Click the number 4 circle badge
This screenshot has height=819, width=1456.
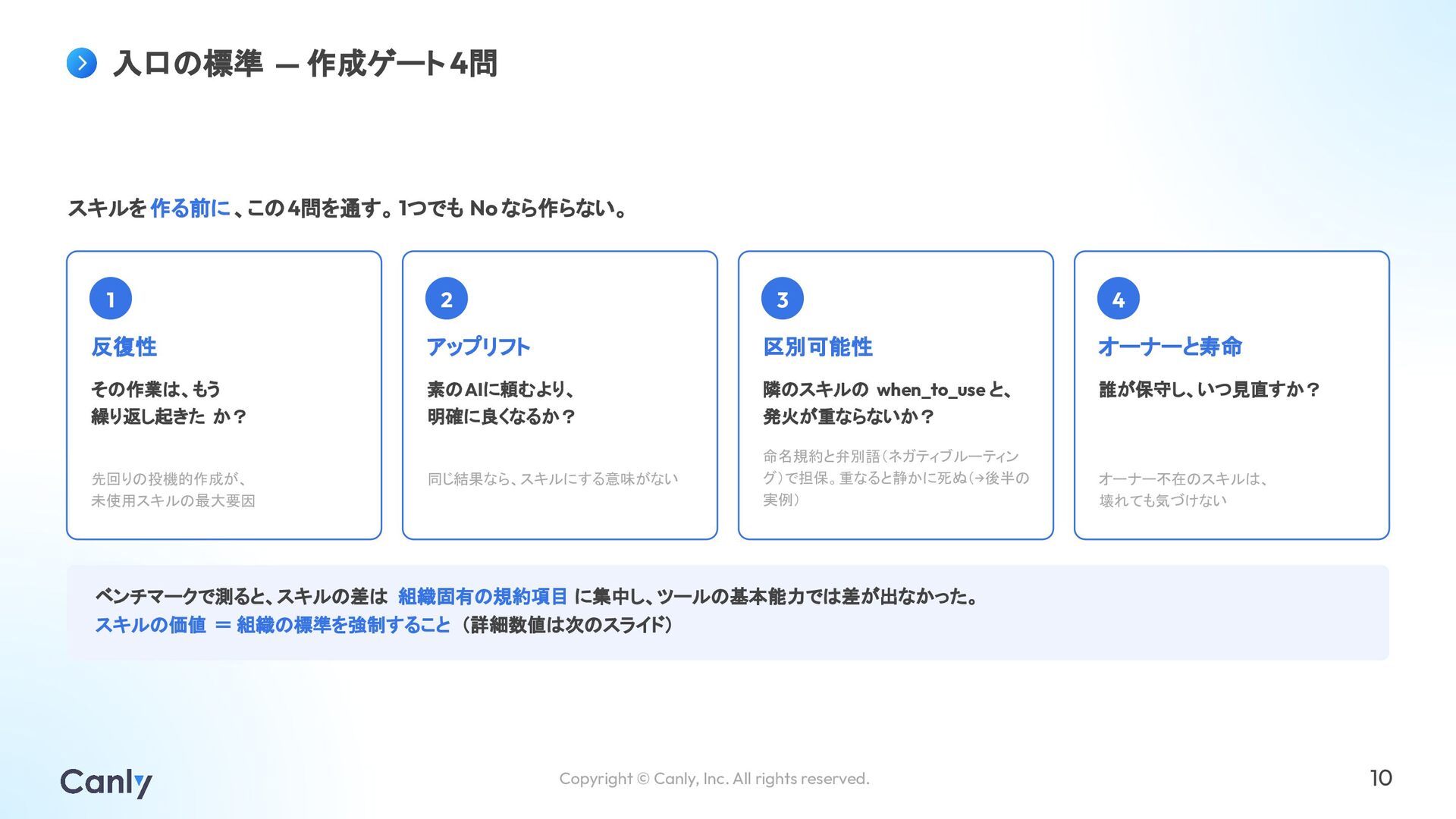pyautogui.click(x=1119, y=299)
